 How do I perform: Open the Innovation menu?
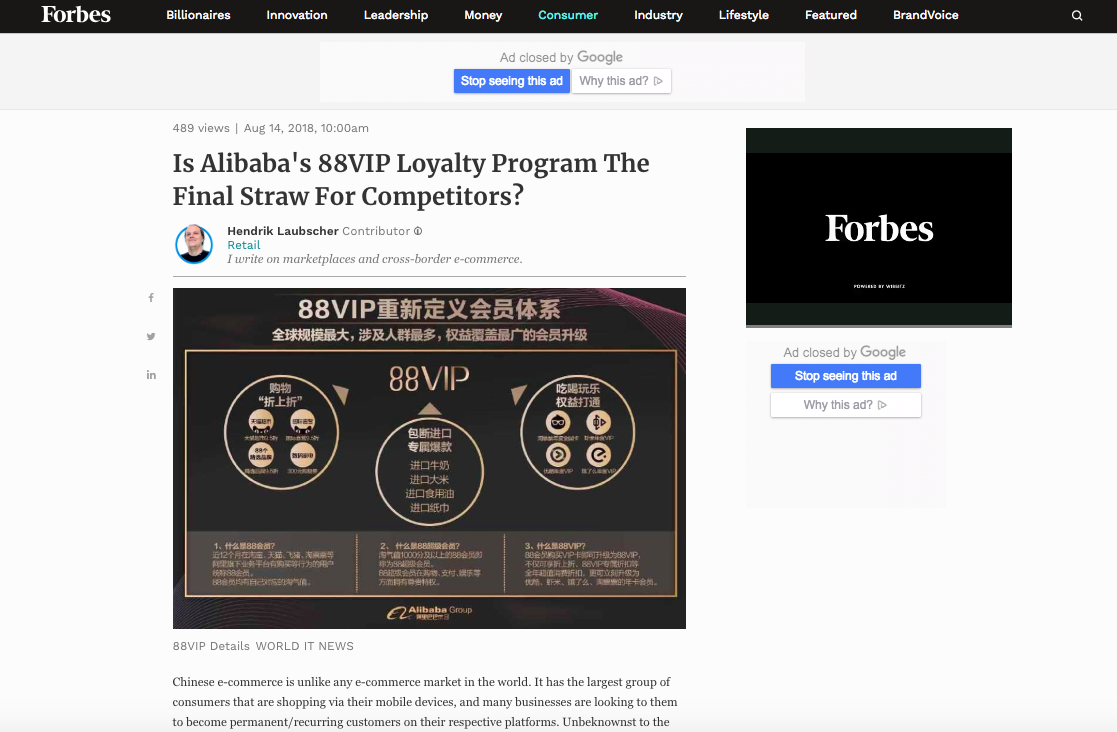(297, 15)
